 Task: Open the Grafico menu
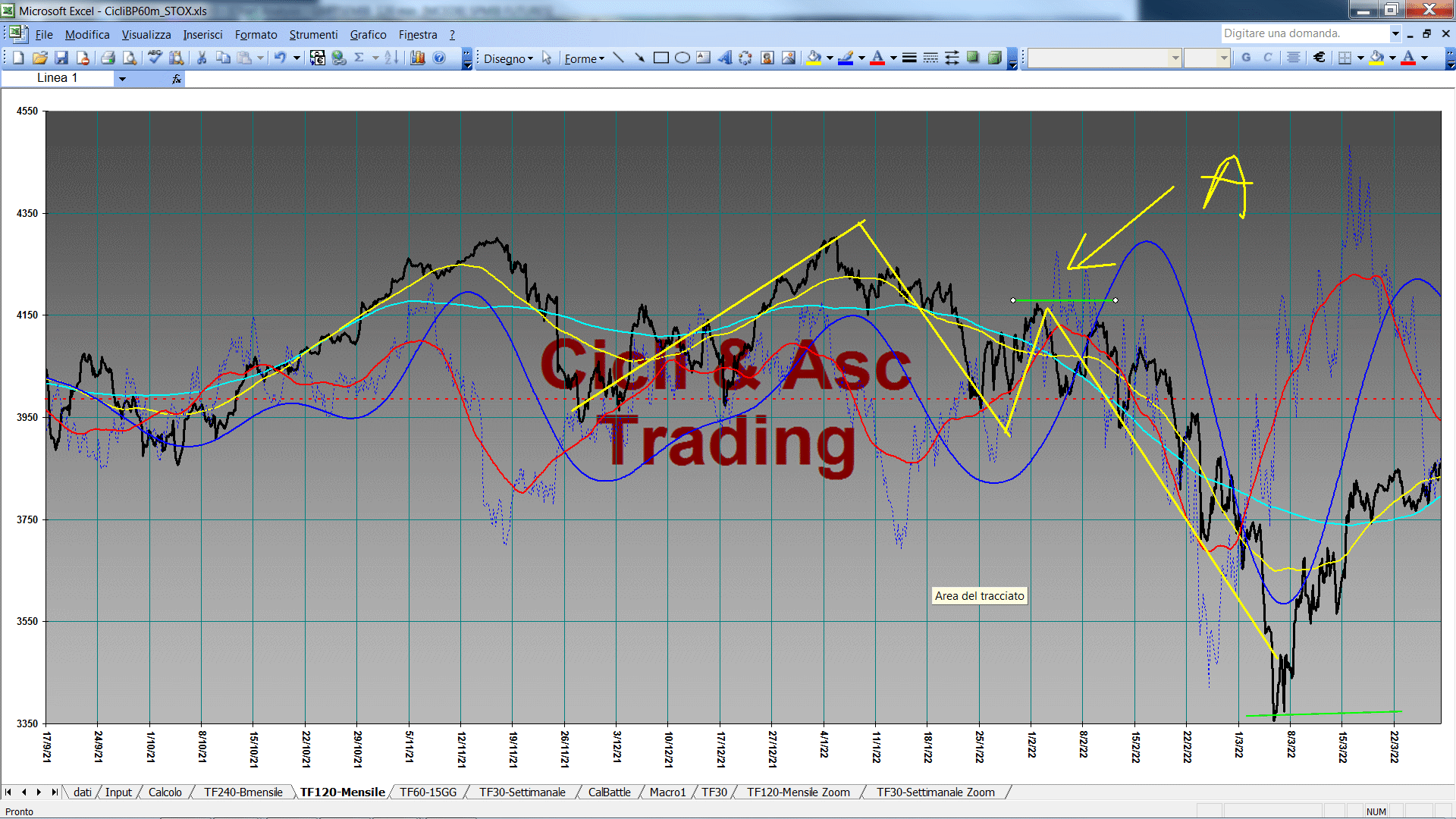click(369, 35)
